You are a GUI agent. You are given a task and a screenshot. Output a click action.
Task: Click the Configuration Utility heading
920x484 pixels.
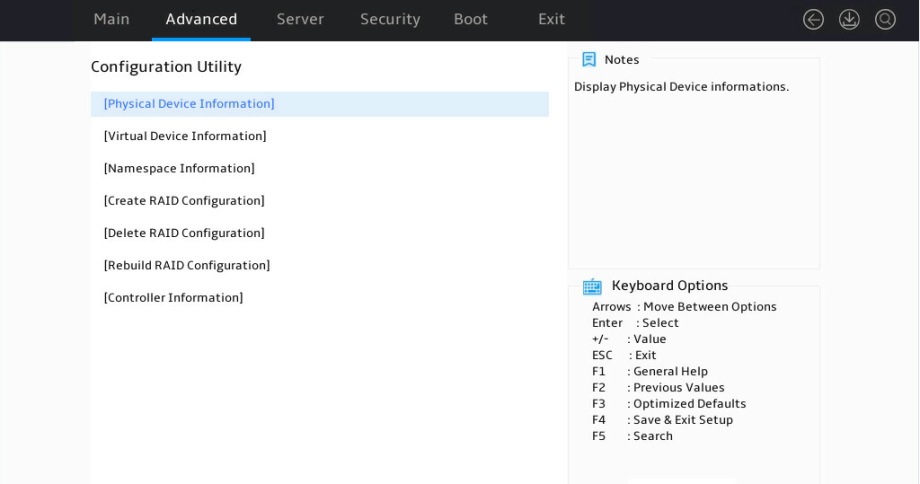[166, 67]
